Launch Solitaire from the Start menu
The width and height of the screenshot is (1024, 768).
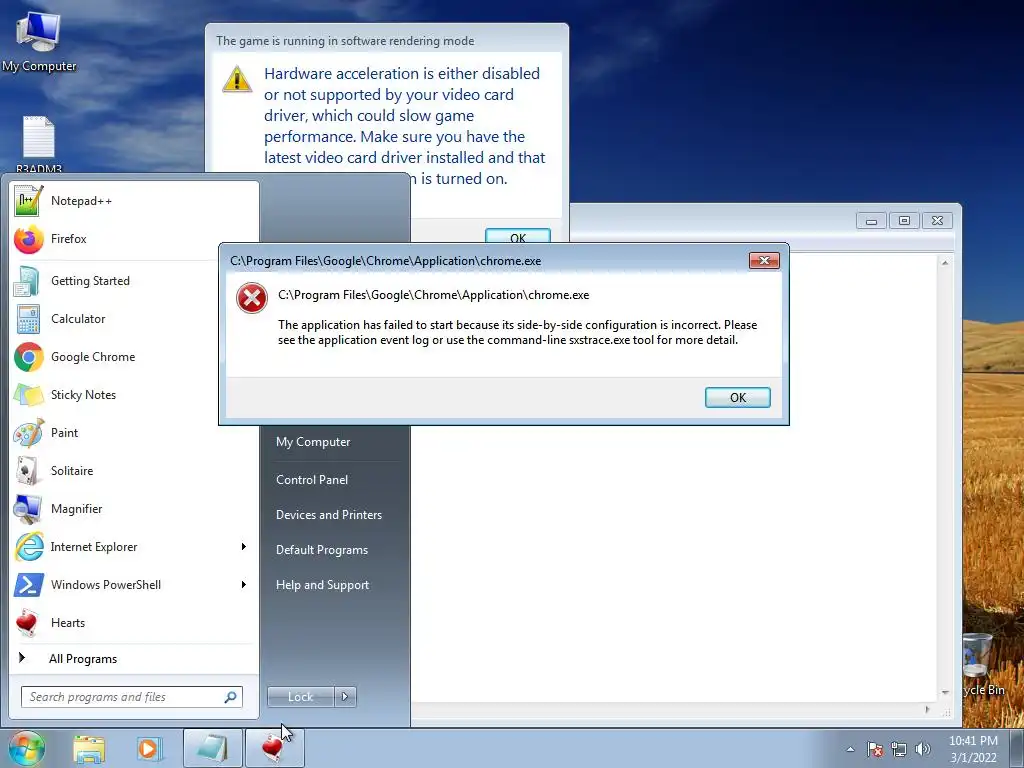[x=134, y=470]
